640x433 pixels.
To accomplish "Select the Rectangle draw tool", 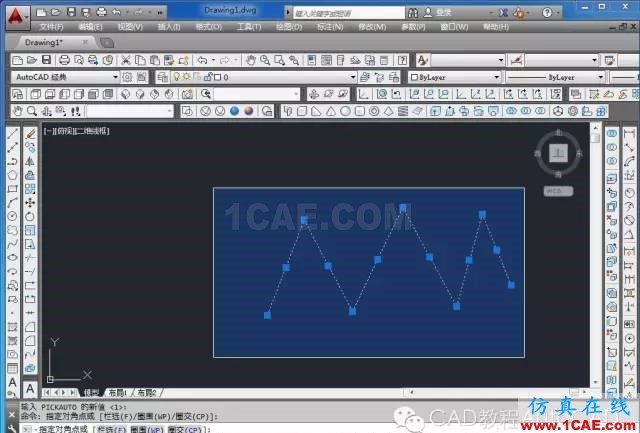I will coord(13,189).
